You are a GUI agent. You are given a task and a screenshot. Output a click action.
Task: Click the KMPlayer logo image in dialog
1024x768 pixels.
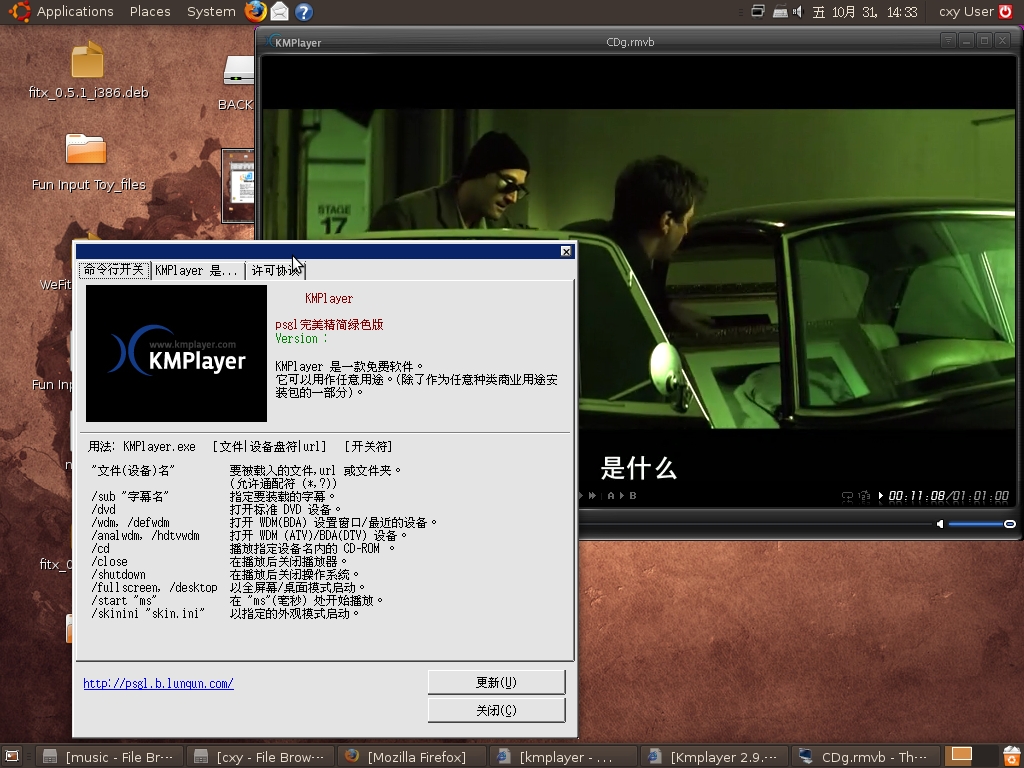[x=176, y=353]
